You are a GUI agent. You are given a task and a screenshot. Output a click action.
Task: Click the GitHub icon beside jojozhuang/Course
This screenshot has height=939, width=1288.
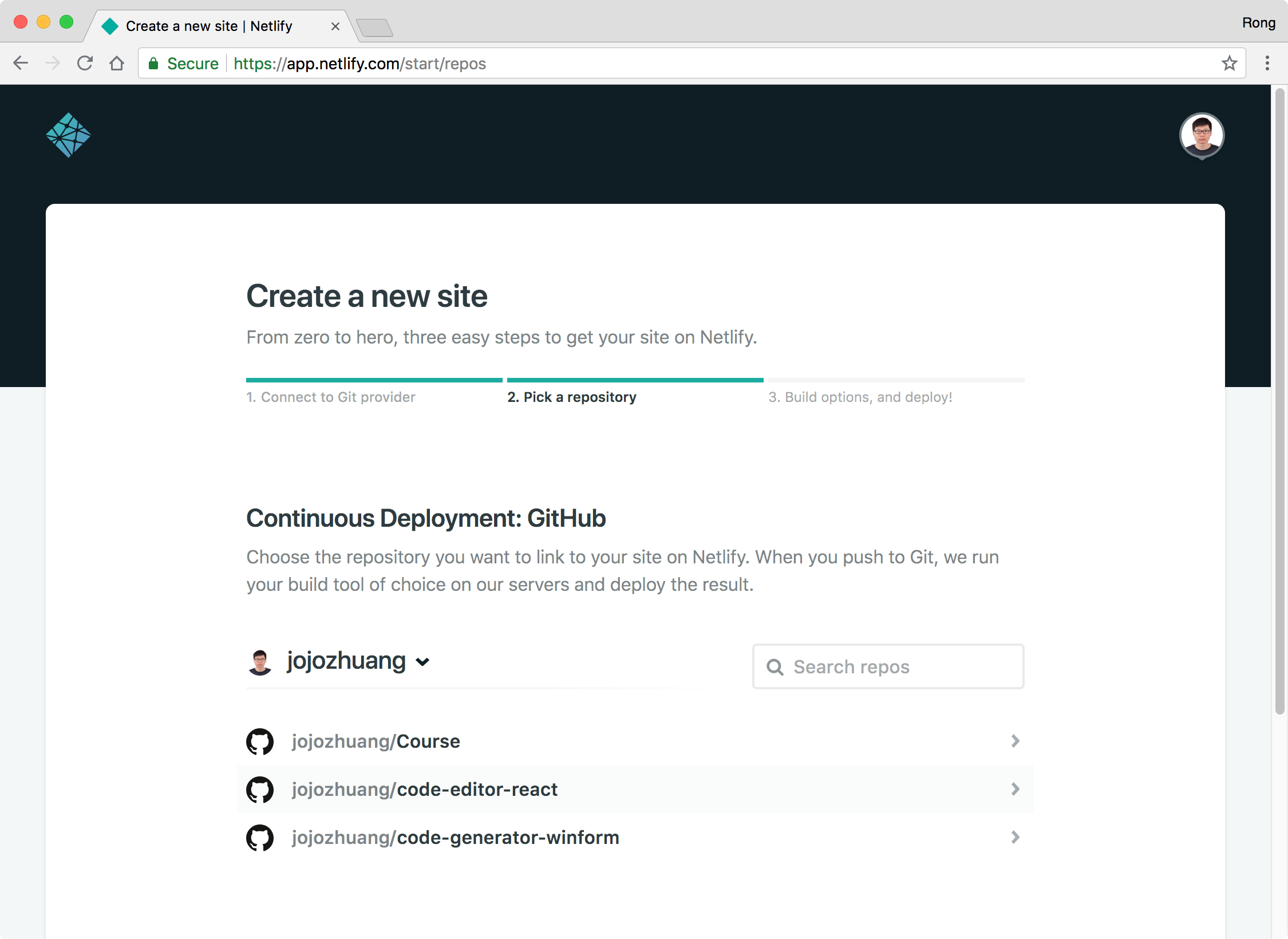pos(260,741)
